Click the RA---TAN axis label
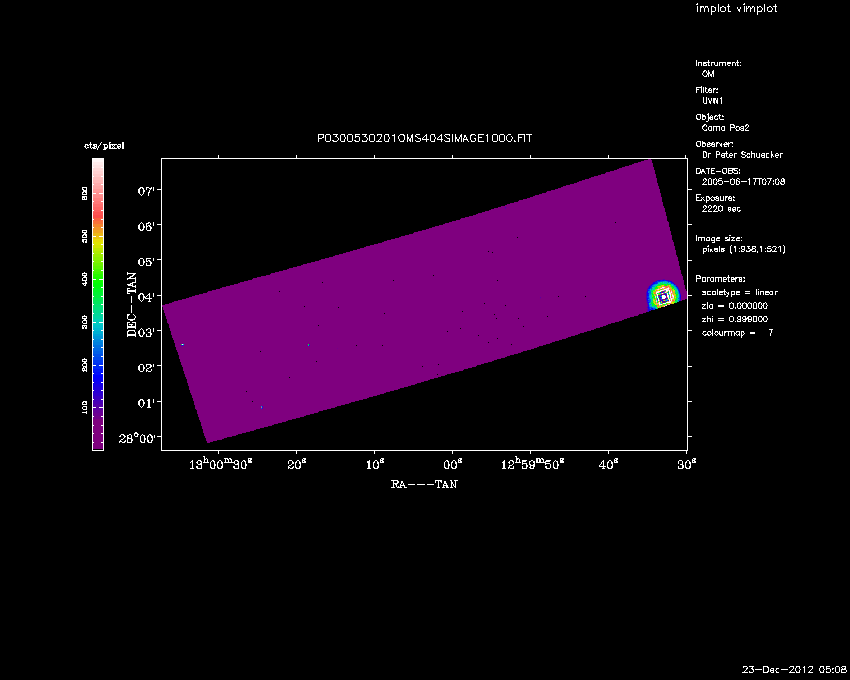Screen dimensions: 850x680 (x=424, y=484)
